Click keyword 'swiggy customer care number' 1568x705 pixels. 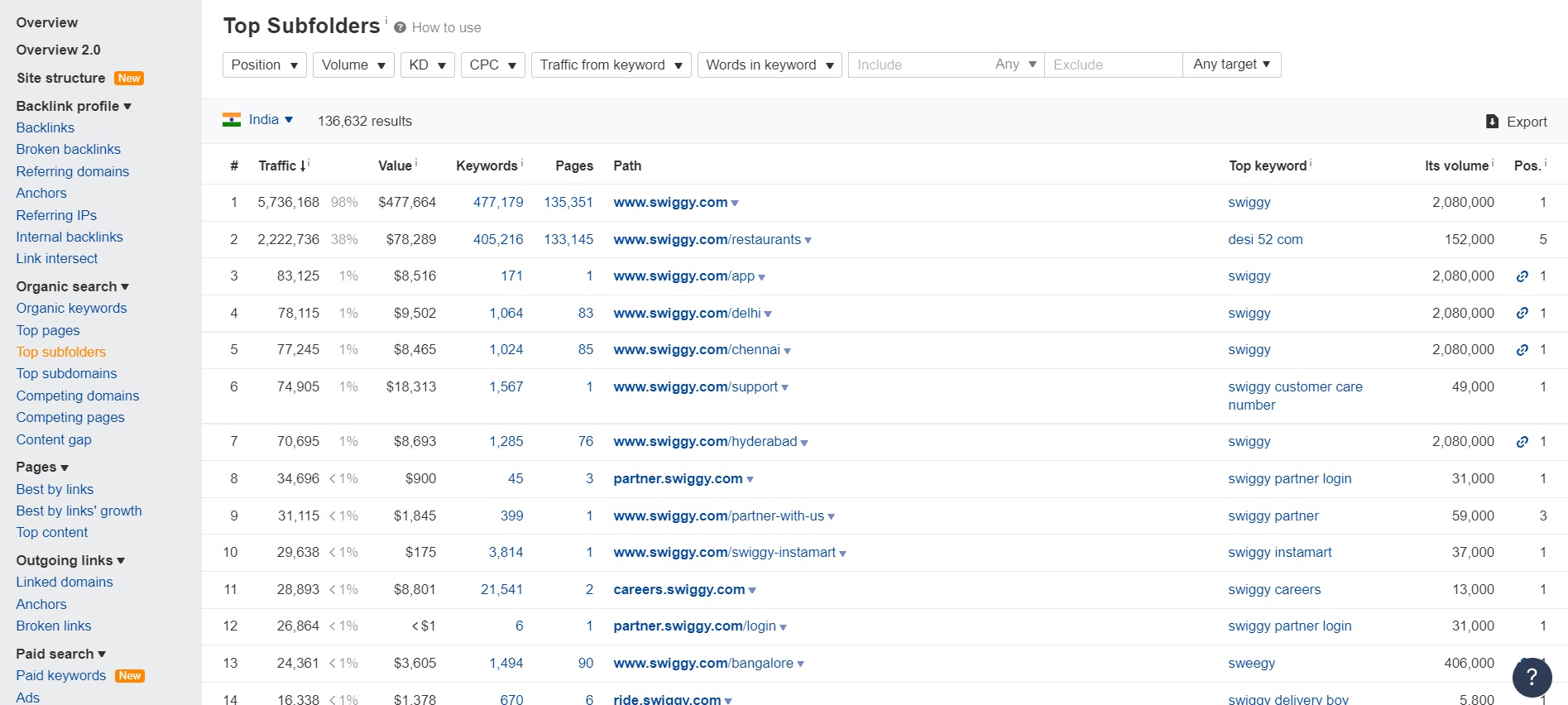tap(1295, 396)
